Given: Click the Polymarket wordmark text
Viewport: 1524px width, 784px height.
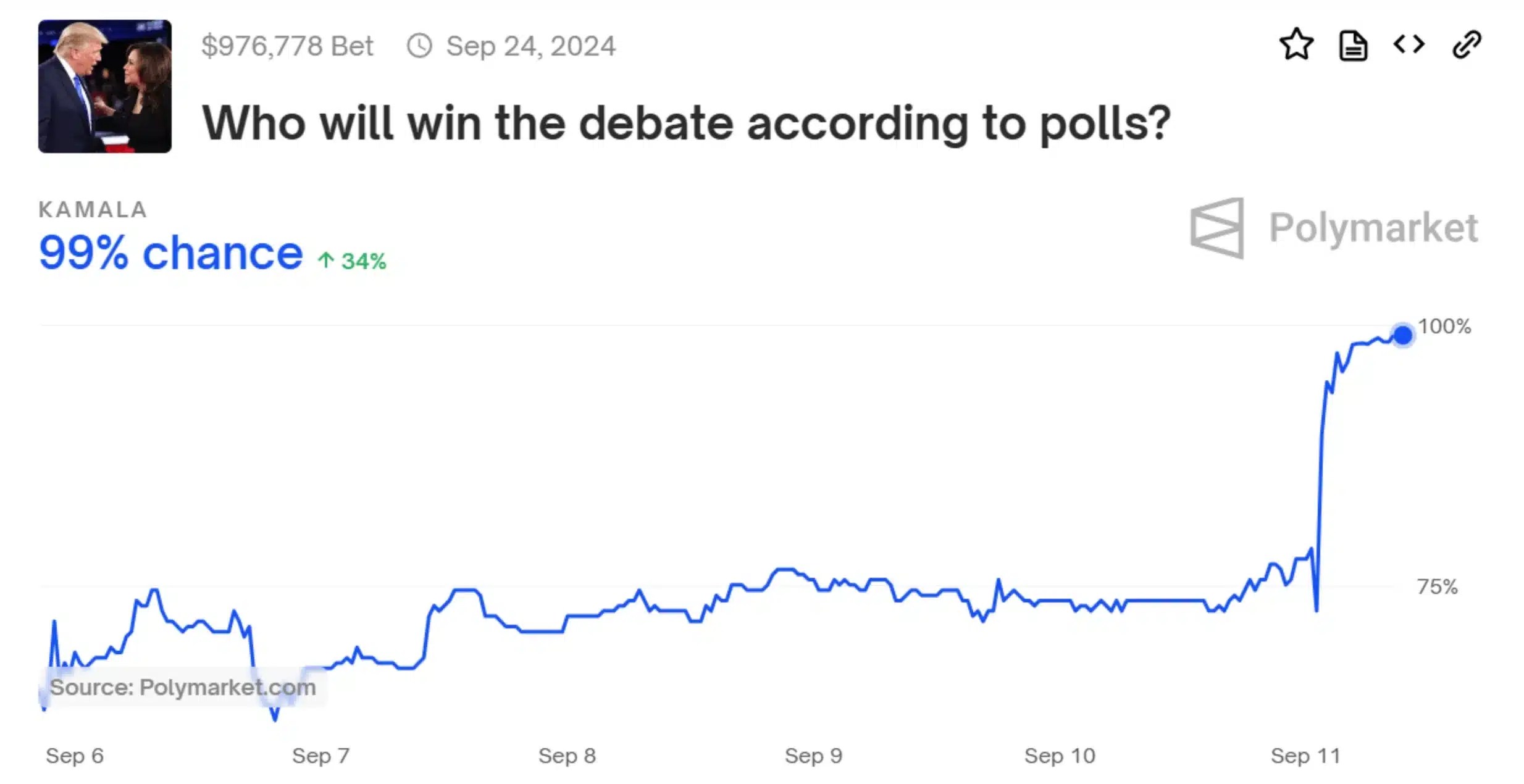Looking at the screenshot, I should pos(1373,228).
